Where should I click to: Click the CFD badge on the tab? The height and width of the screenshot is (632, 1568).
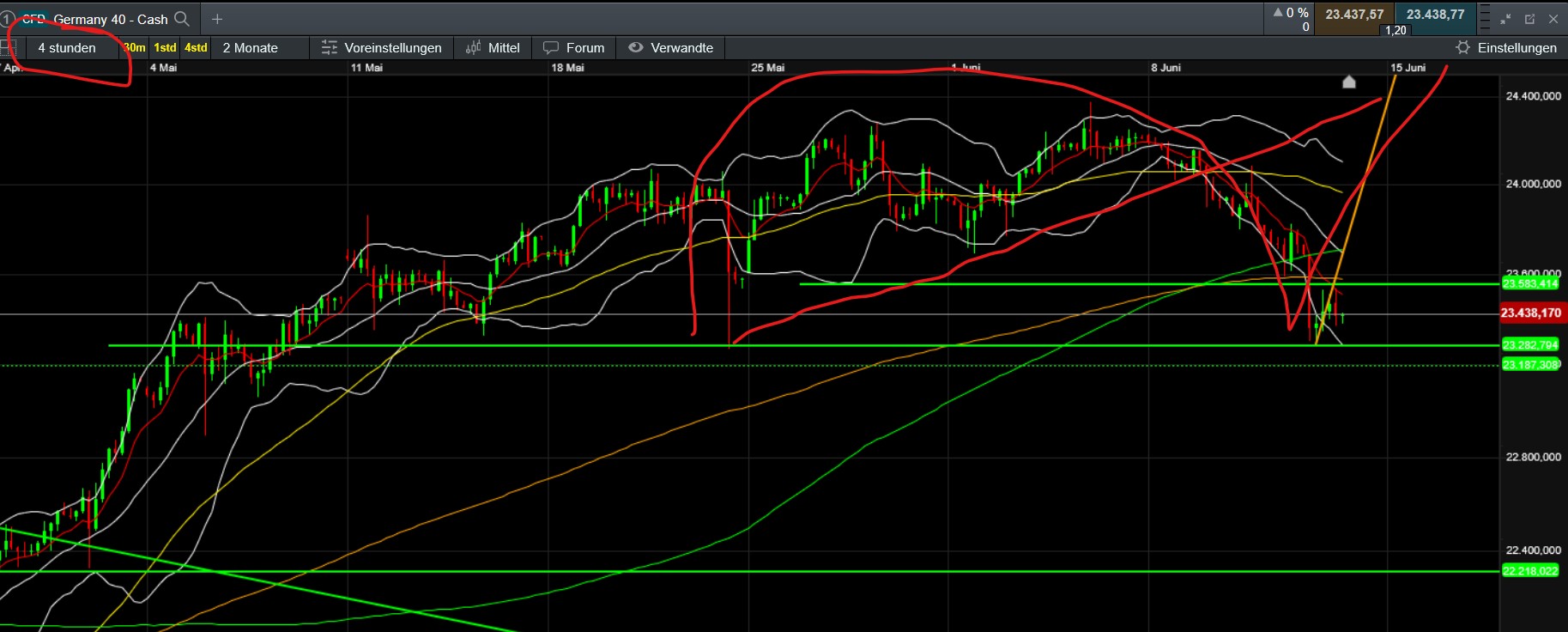coord(33,19)
